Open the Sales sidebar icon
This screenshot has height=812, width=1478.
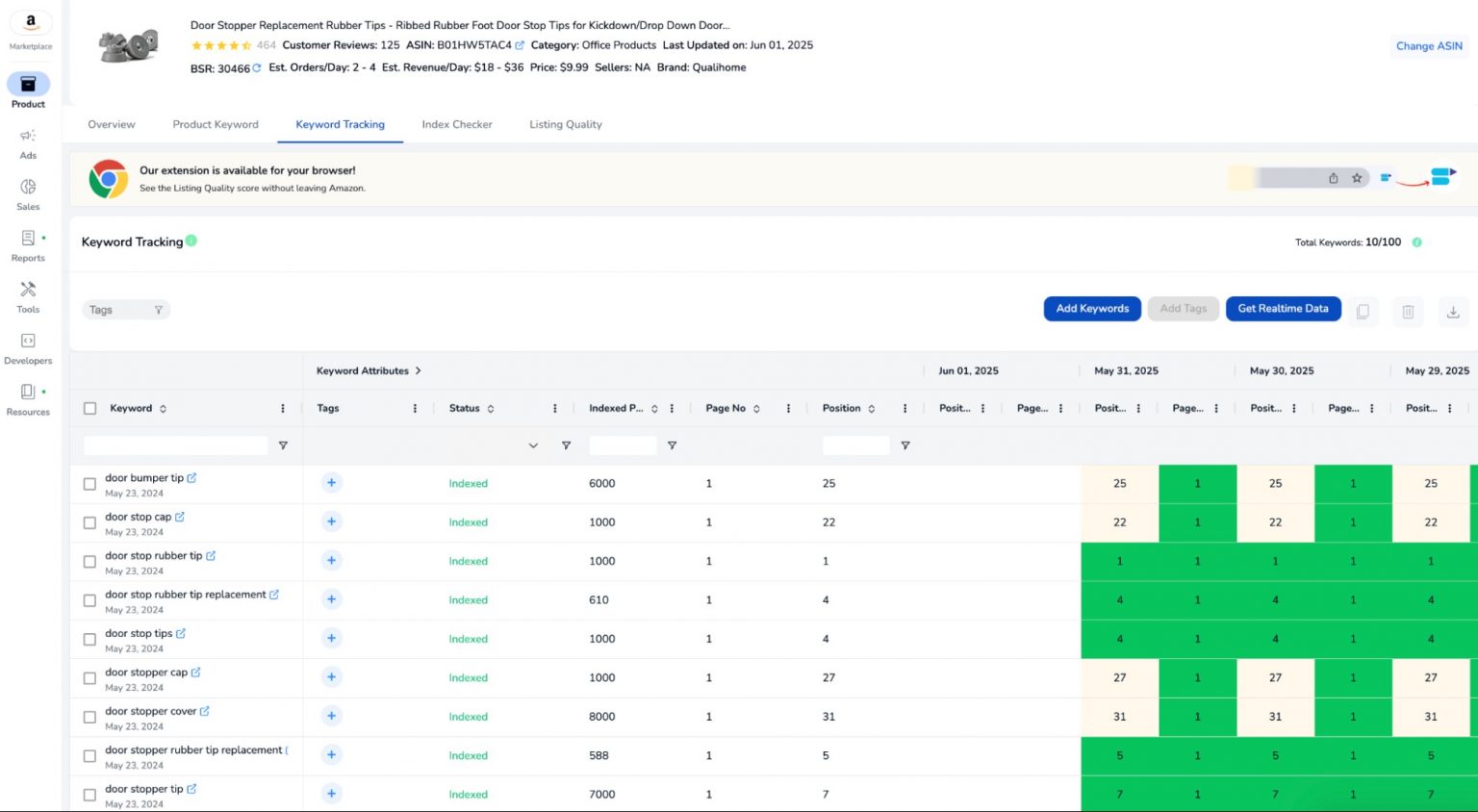click(28, 187)
